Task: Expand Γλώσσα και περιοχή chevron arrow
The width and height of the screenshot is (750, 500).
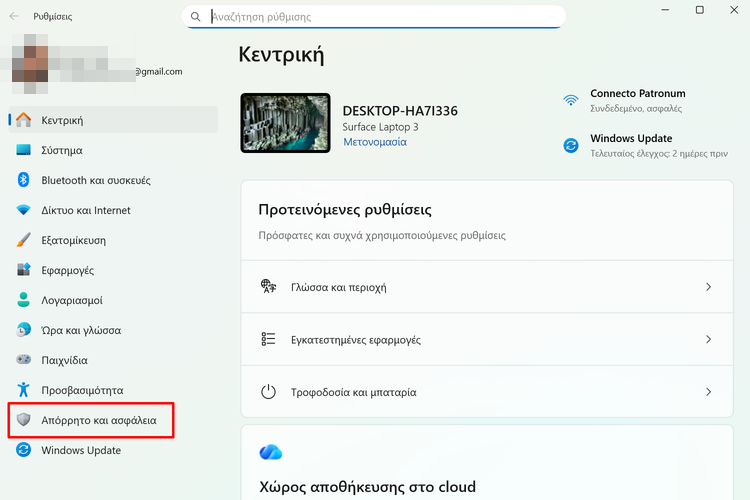Action: click(708, 287)
